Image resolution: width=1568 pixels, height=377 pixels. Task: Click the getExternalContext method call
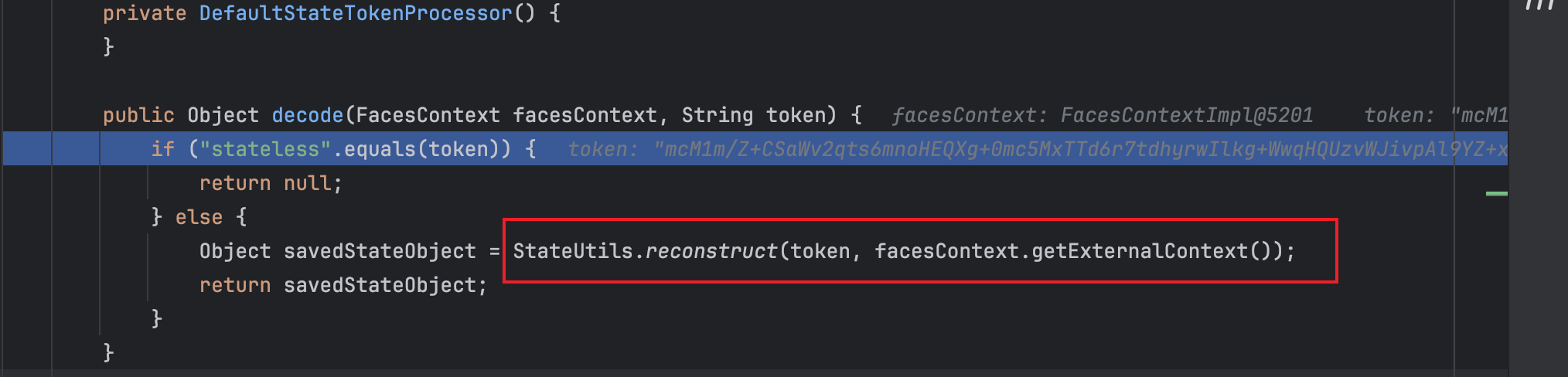tap(1140, 251)
